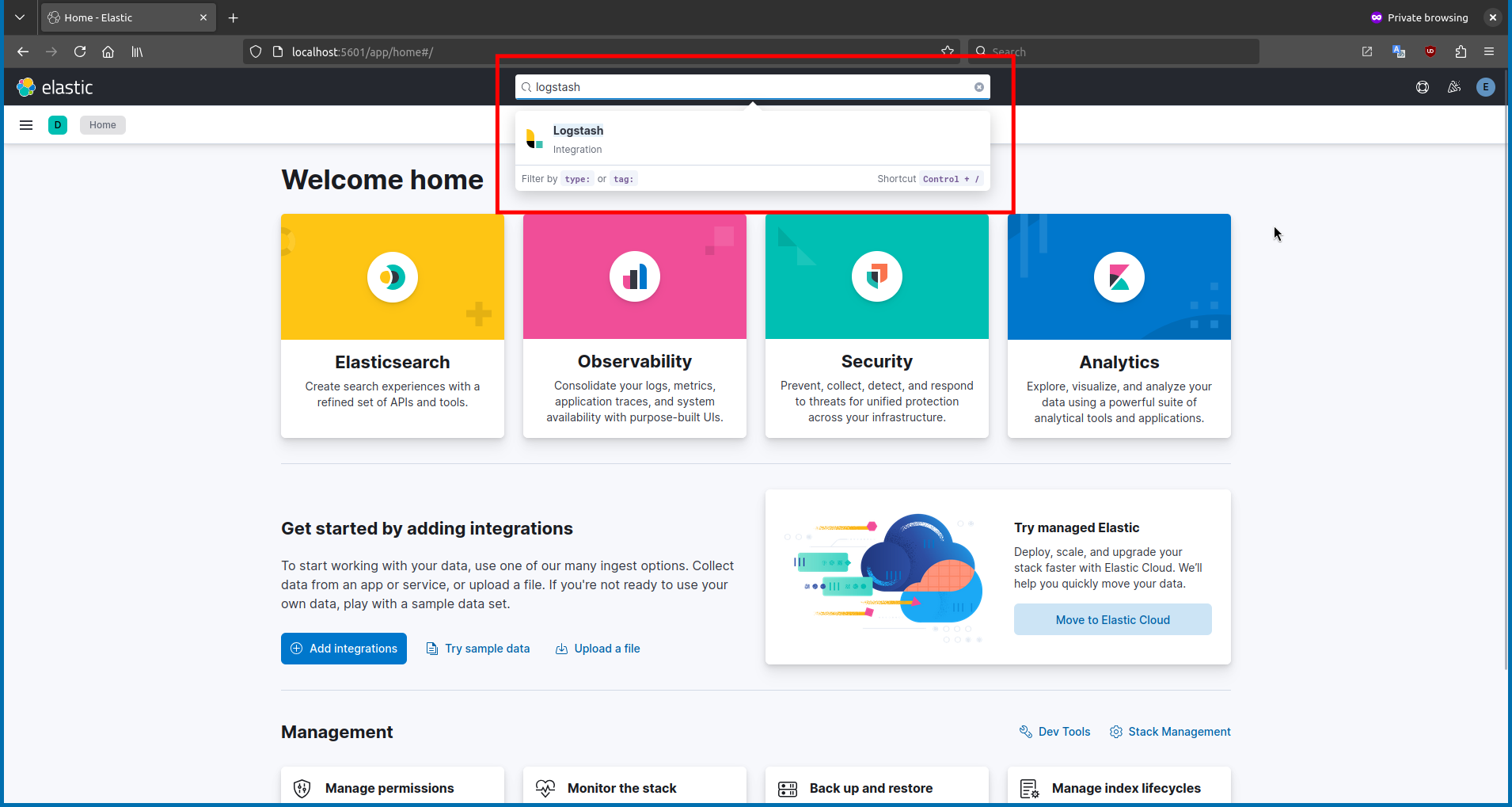Open the hamburger navigation menu

[x=26, y=125]
